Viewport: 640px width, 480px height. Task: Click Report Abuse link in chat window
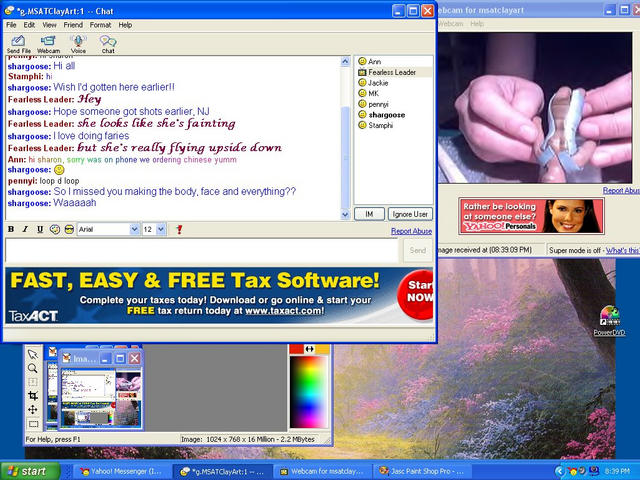click(411, 231)
